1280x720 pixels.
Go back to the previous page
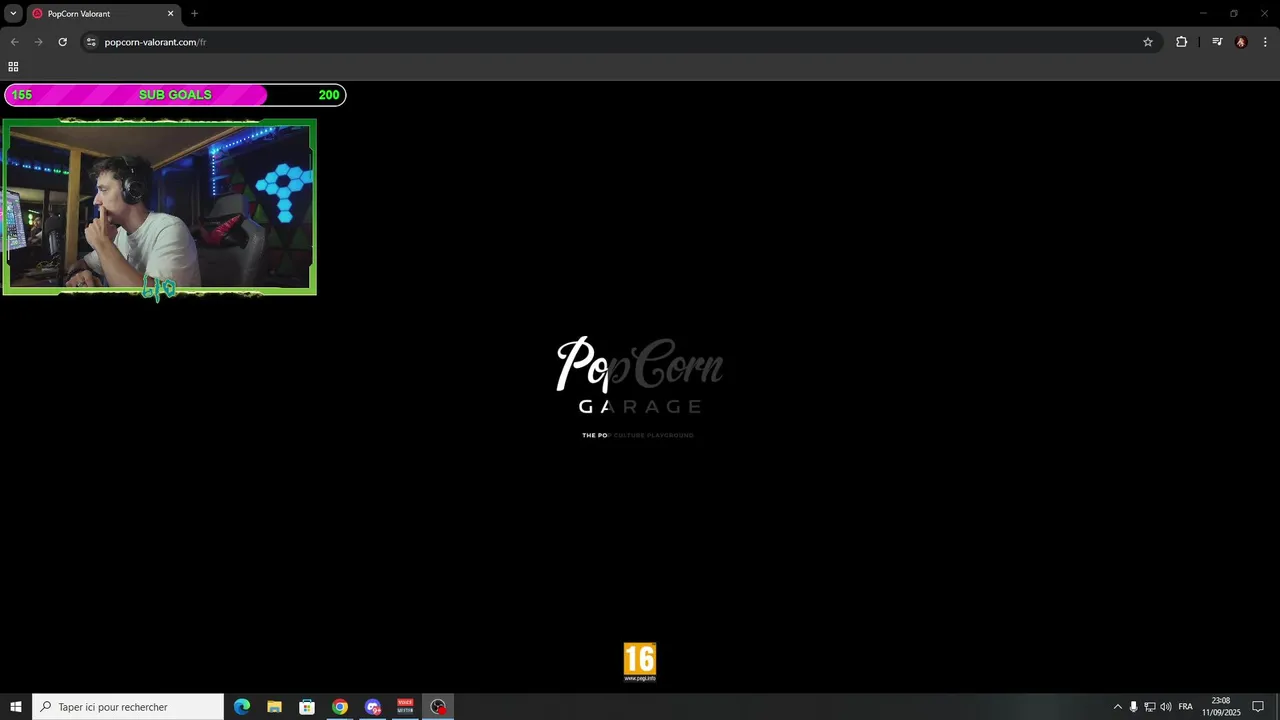click(14, 42)
